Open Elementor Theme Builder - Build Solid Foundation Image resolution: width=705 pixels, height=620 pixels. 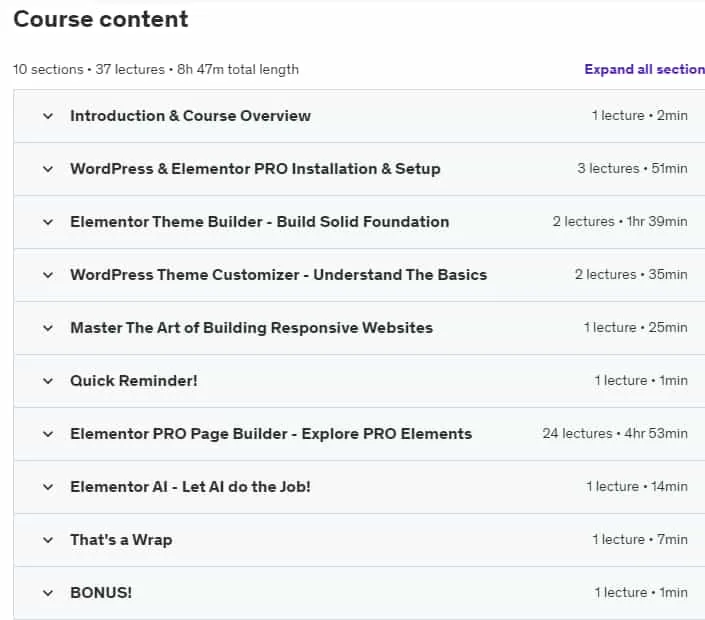click(259, 222)
